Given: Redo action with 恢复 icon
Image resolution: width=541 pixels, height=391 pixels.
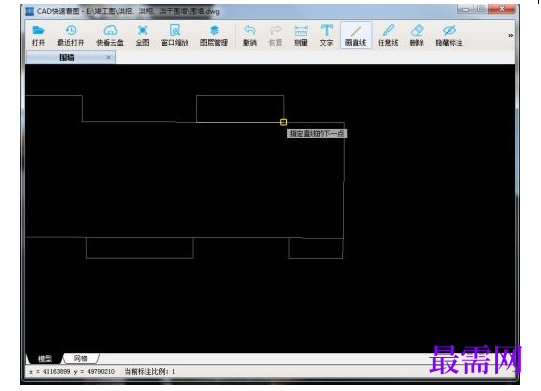Looking at the screenshot, I should click(x=275, y=35).
